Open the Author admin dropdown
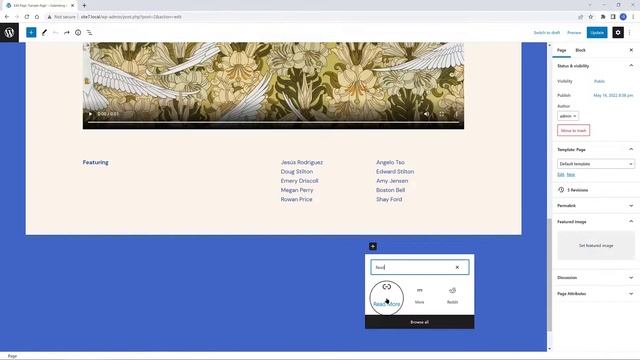 568,116
